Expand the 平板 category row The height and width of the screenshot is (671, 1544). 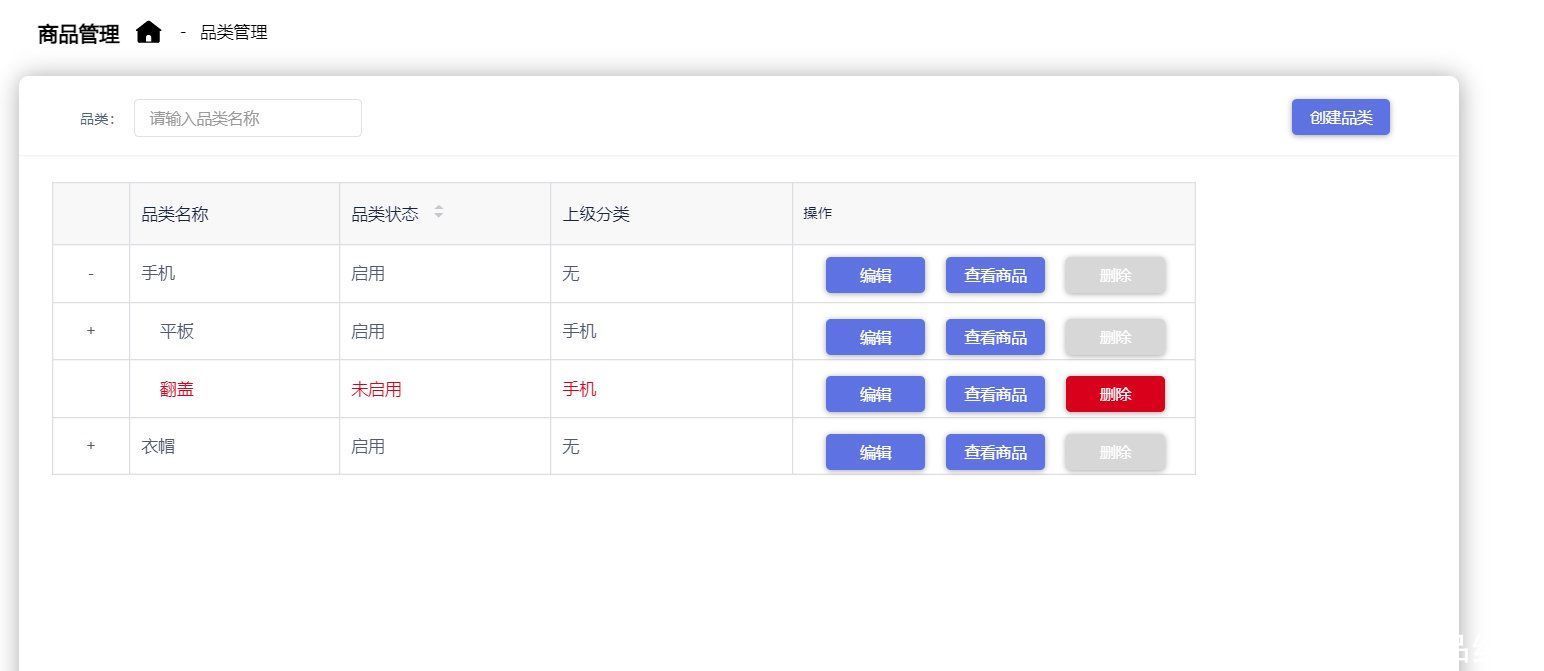90,331
